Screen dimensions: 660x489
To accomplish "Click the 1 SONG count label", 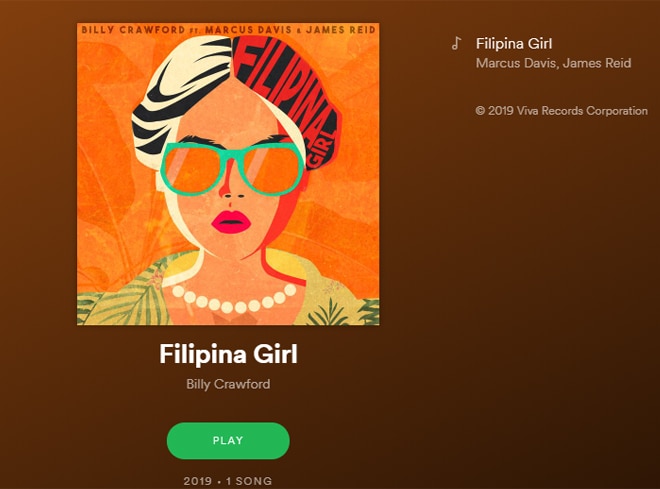I will 249,481.
